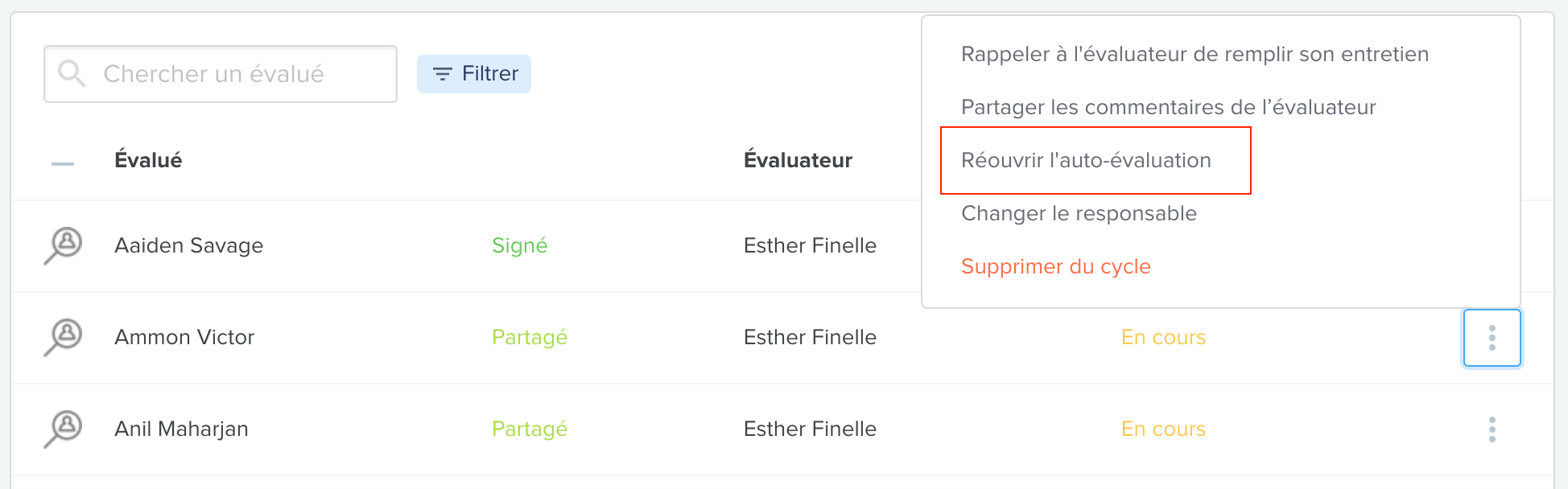Image resolution: width=1568 pixels, height=489 pixels.
Task: Open the three-dot menu for Ammon Victor
Action: pyautogui.click(x=1492, y=338)
